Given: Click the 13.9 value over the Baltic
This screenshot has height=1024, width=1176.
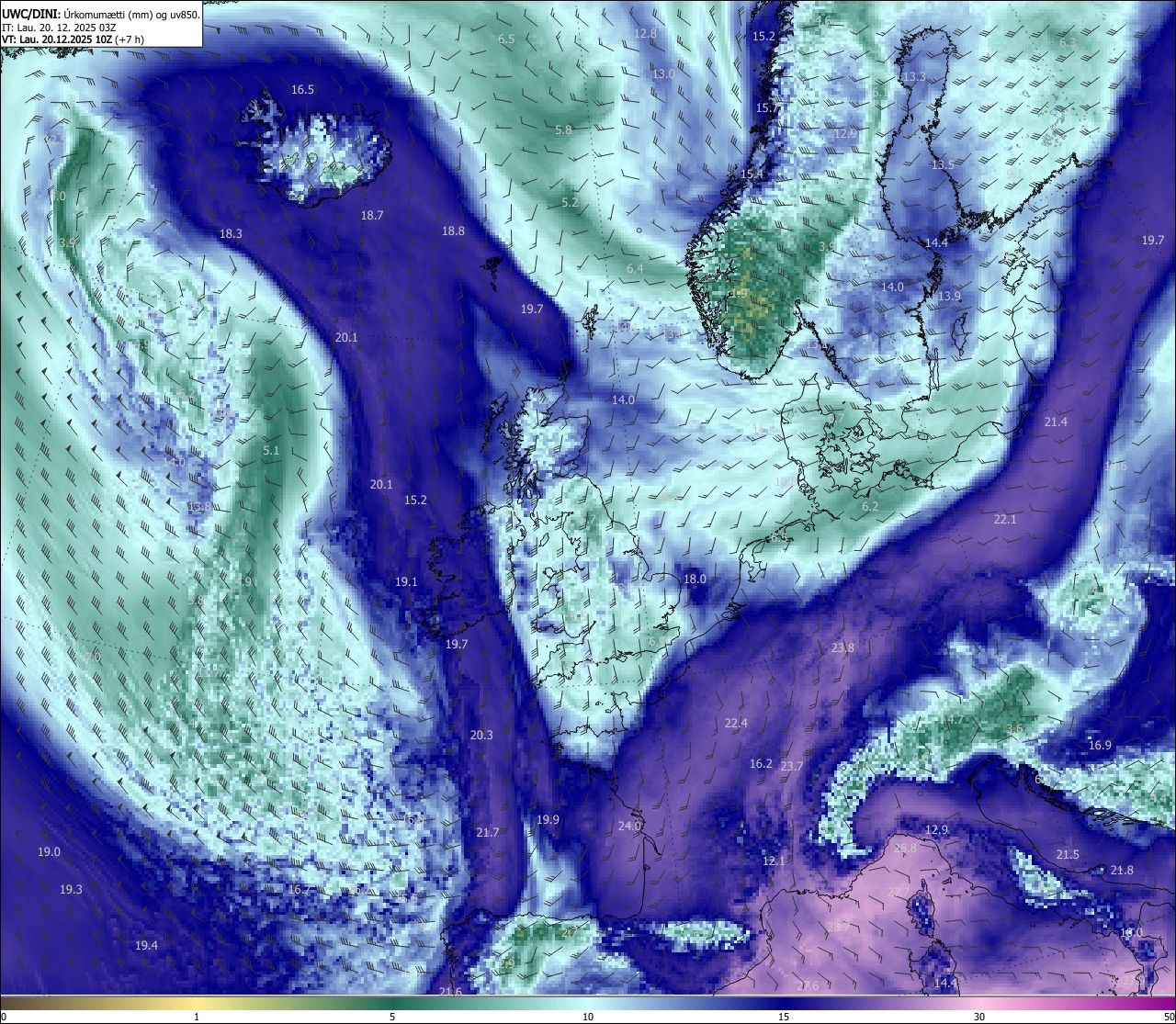Looking at the screenshot, I should point(949,297).
